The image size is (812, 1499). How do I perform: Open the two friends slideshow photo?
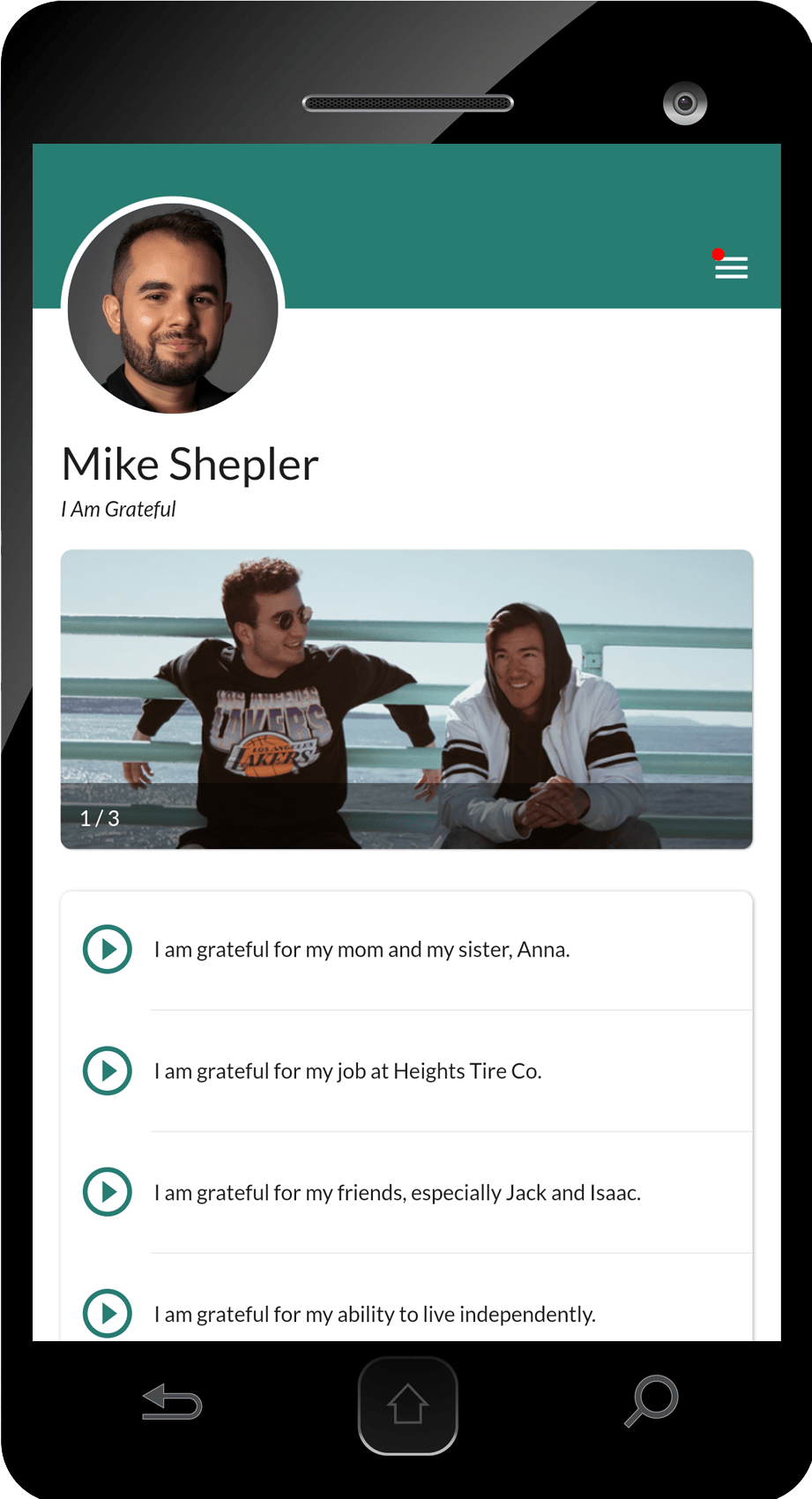(x=406, y=699)
